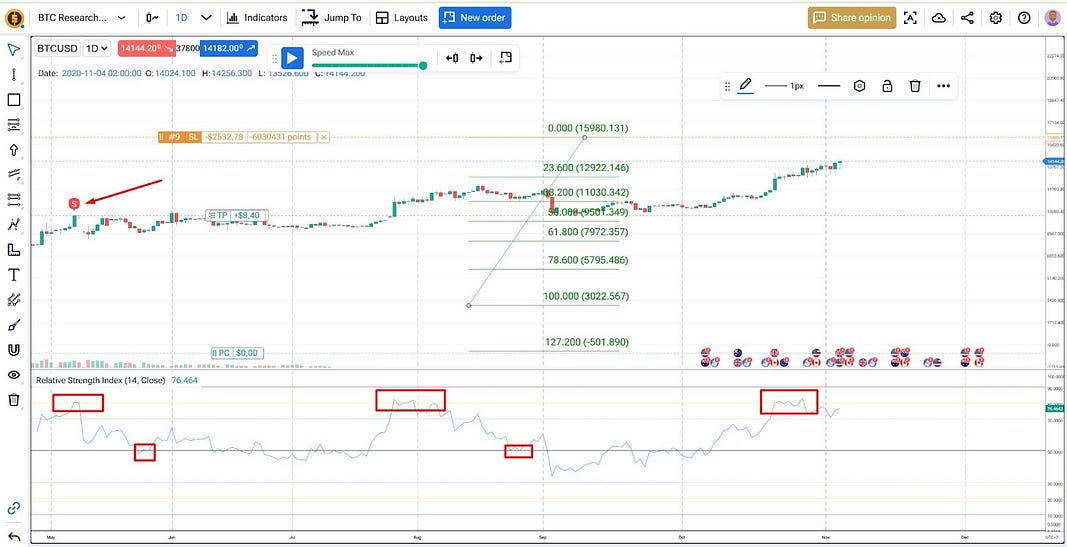Click the link sync icon in sidebar
Viewport: 1067px width, 547px height.
point(14,508)
